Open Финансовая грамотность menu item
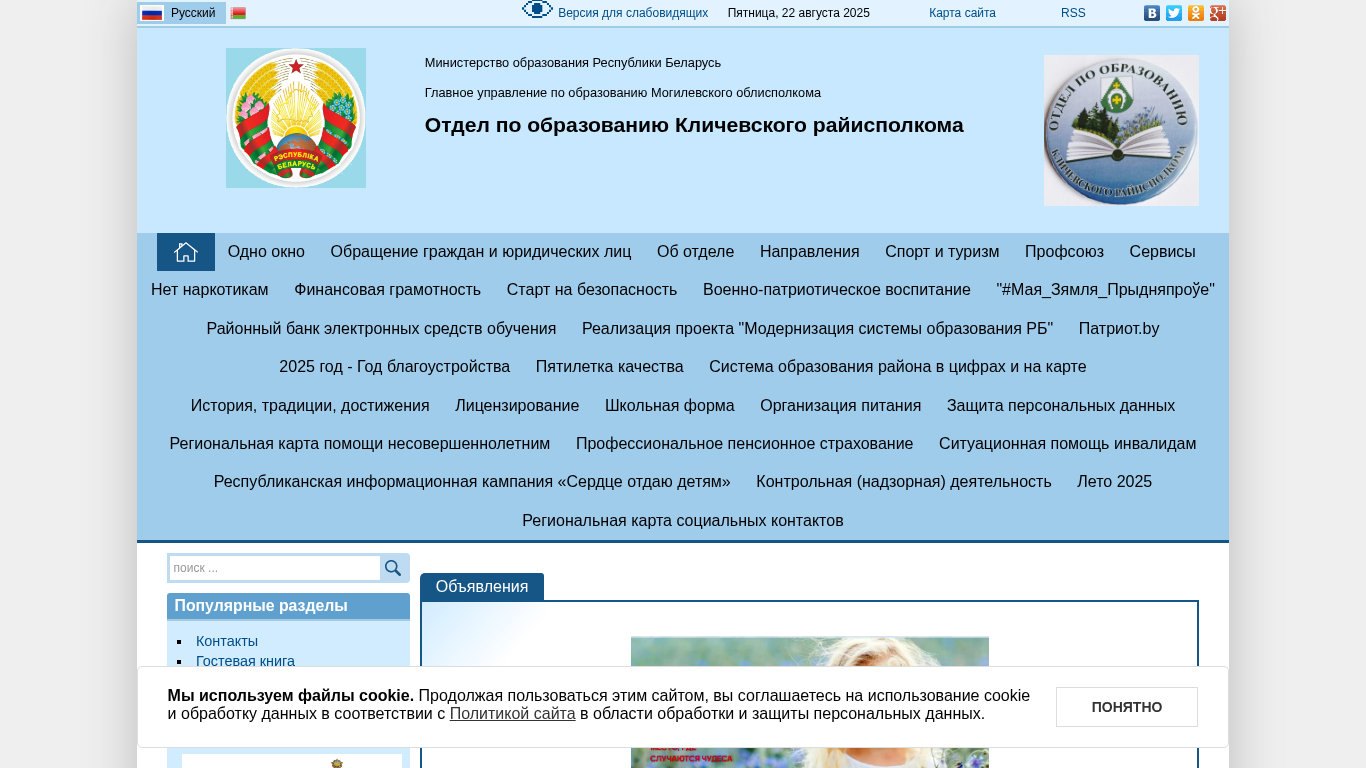The image size is (1366, 768). click(388, 290)
